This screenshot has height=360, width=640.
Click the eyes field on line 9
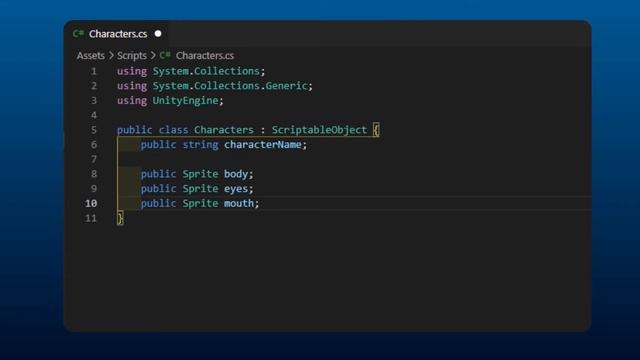[236, 189]
